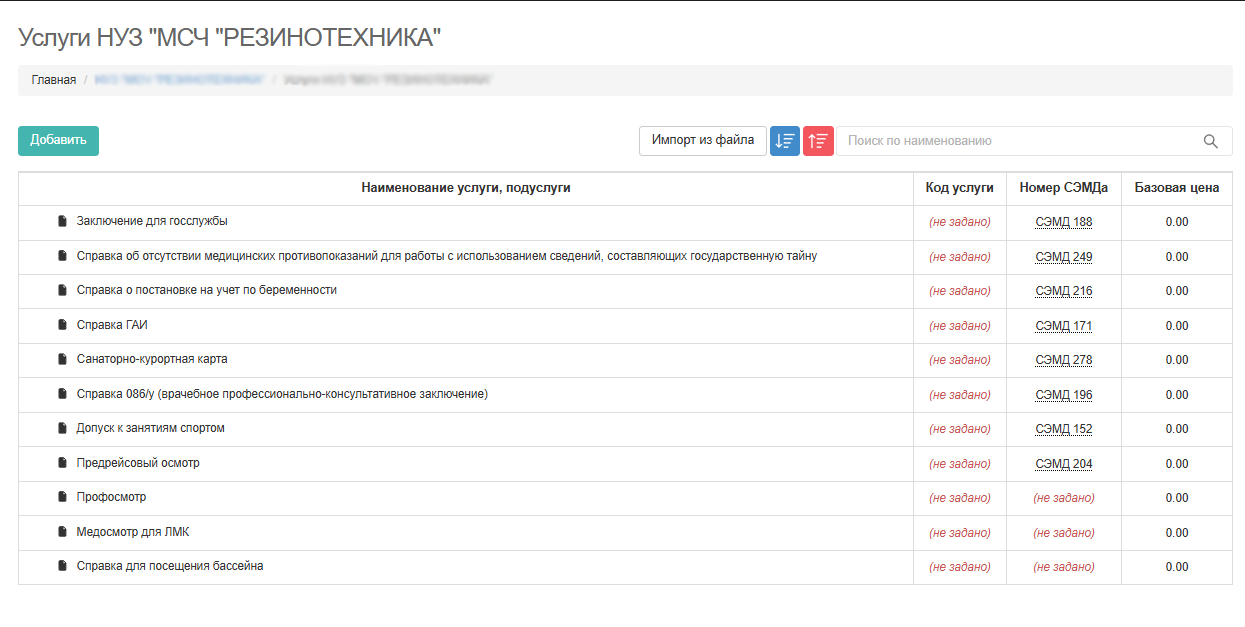Click the document icon beside Санаторно-курортная карта
This screenshot has width=1245, height=627.
(63, 359)
